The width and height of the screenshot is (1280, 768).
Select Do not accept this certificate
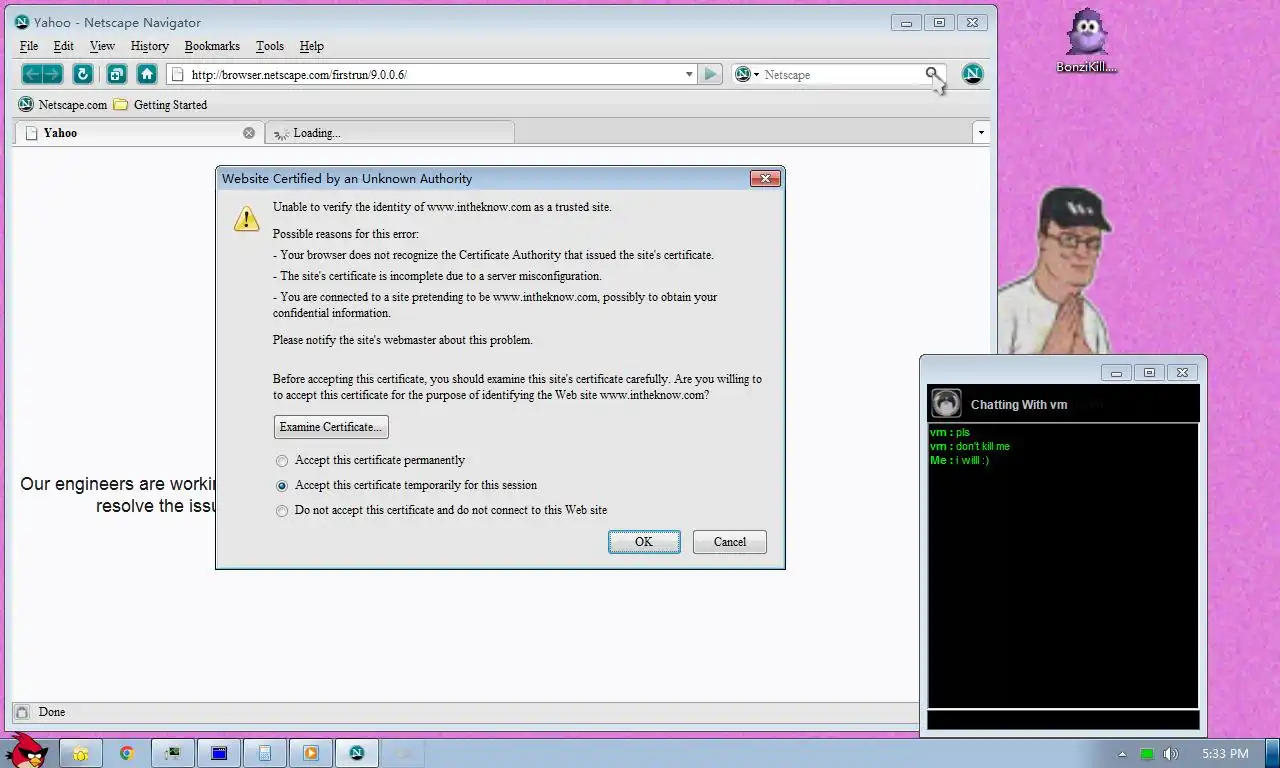coord(282,511)
